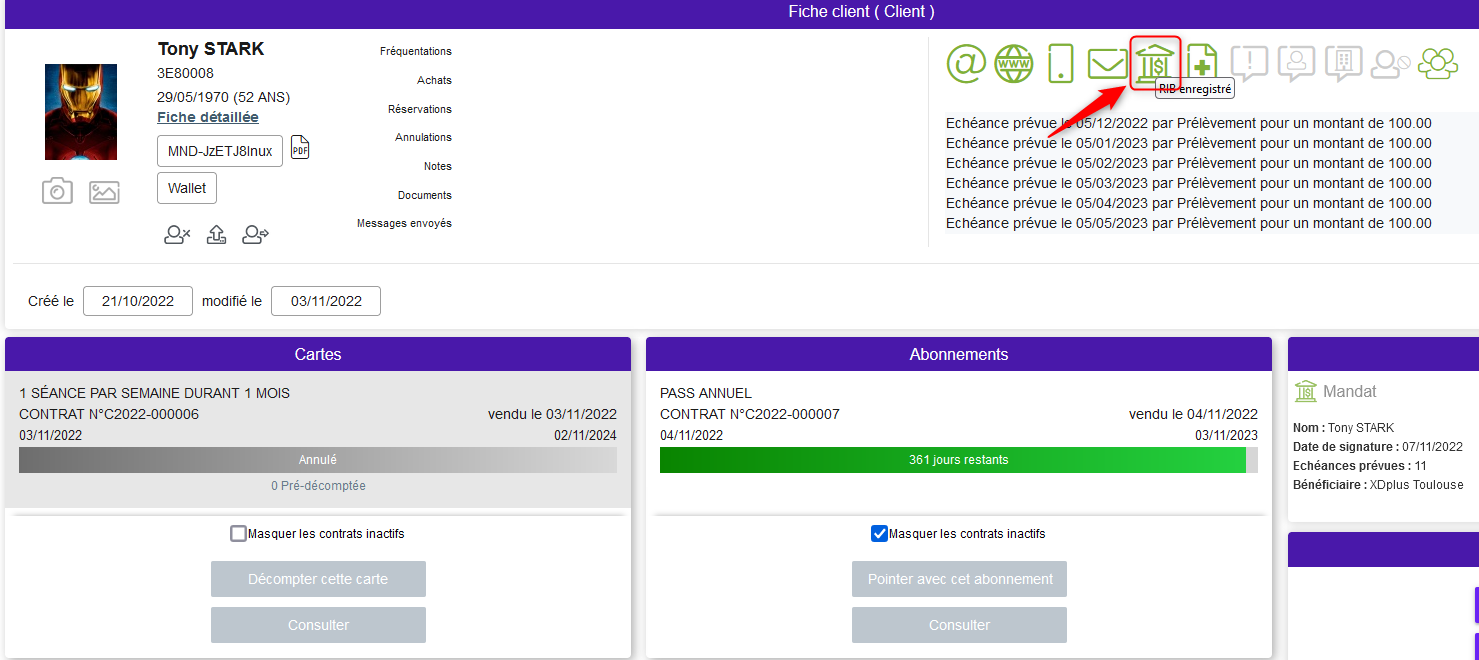Click the birth date 29/05/1970 (52 ANS)
This screenshot has width=1479, height=660.
coord(223,97)
